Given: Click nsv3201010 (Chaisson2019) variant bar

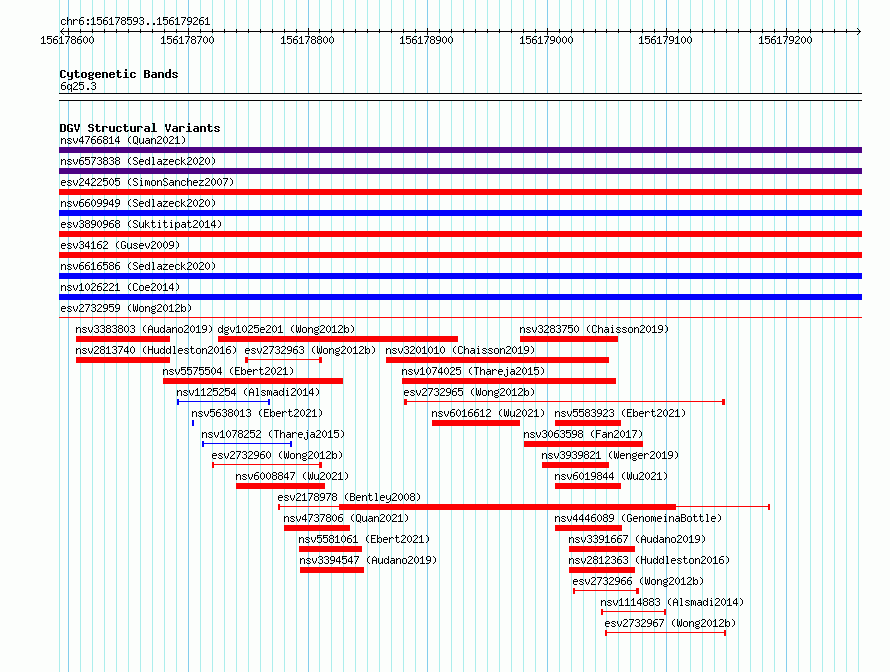Looking at the screenshot, I should 497,360.
